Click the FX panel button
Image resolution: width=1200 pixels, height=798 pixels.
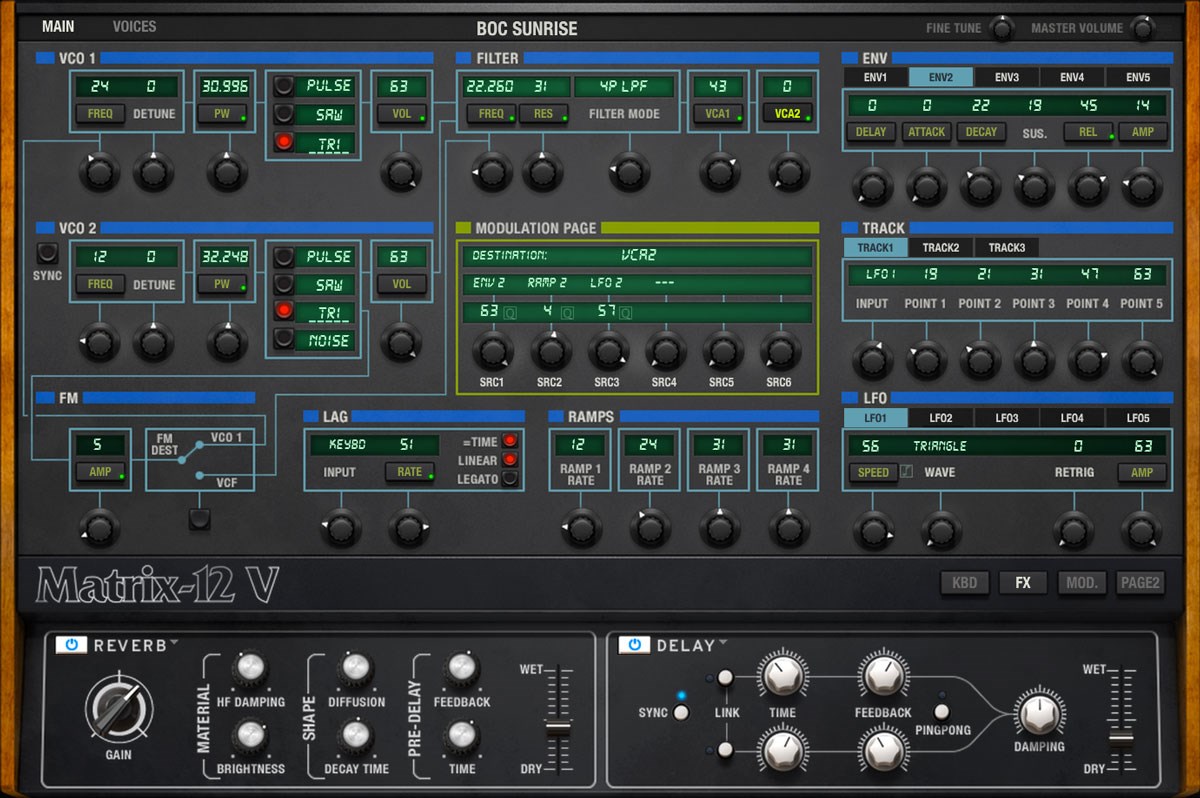tap(1023, 582)
